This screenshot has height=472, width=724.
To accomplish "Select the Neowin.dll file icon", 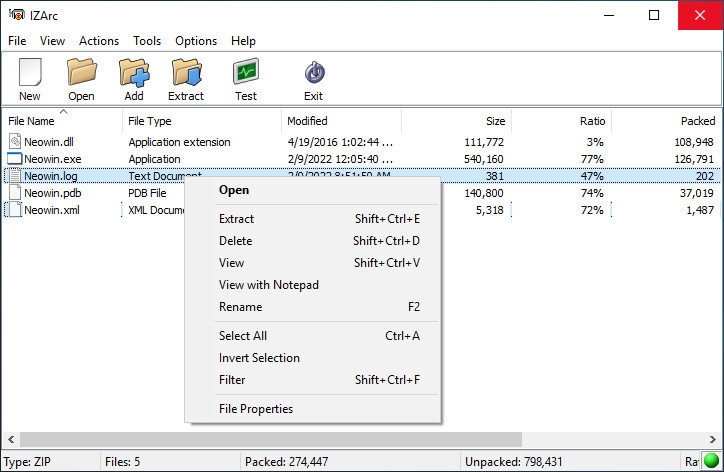I will point(15,141).
